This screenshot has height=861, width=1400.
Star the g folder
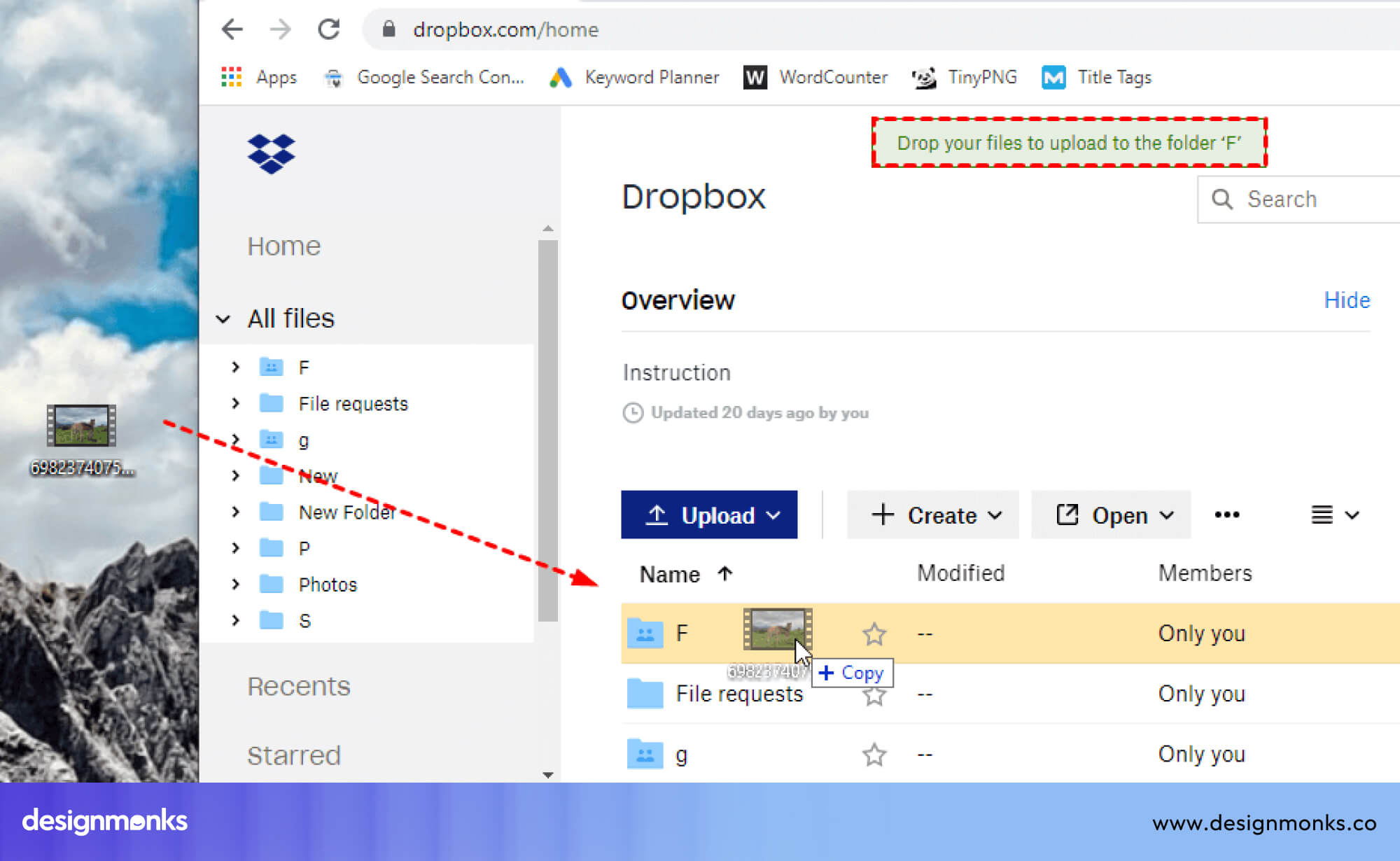point(874,754)
